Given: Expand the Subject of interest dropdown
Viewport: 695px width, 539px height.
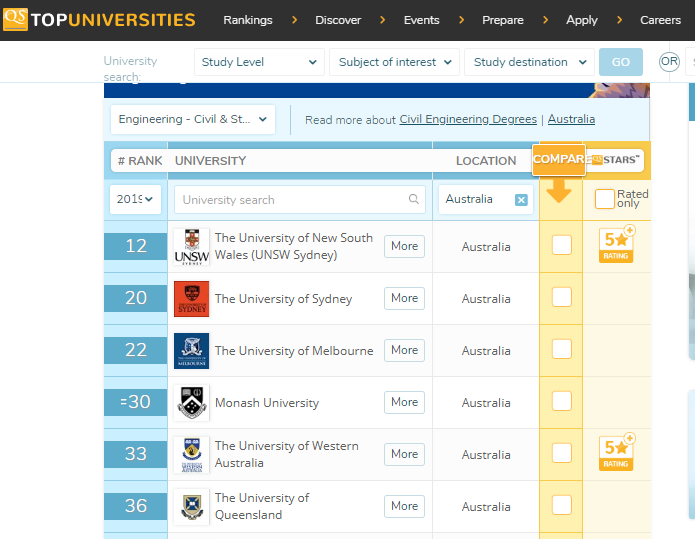Looking at the screenshot, I should coord(394,62).
